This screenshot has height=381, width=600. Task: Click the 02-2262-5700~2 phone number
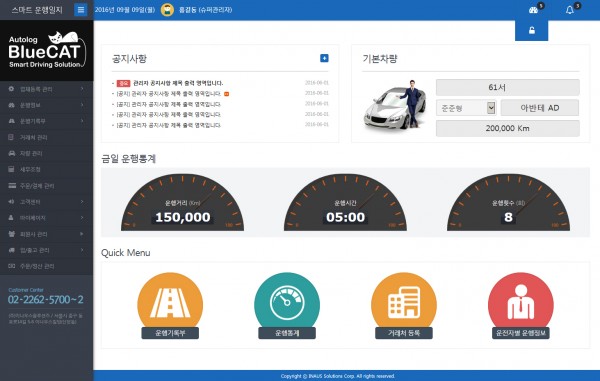[x=46, y=300]
